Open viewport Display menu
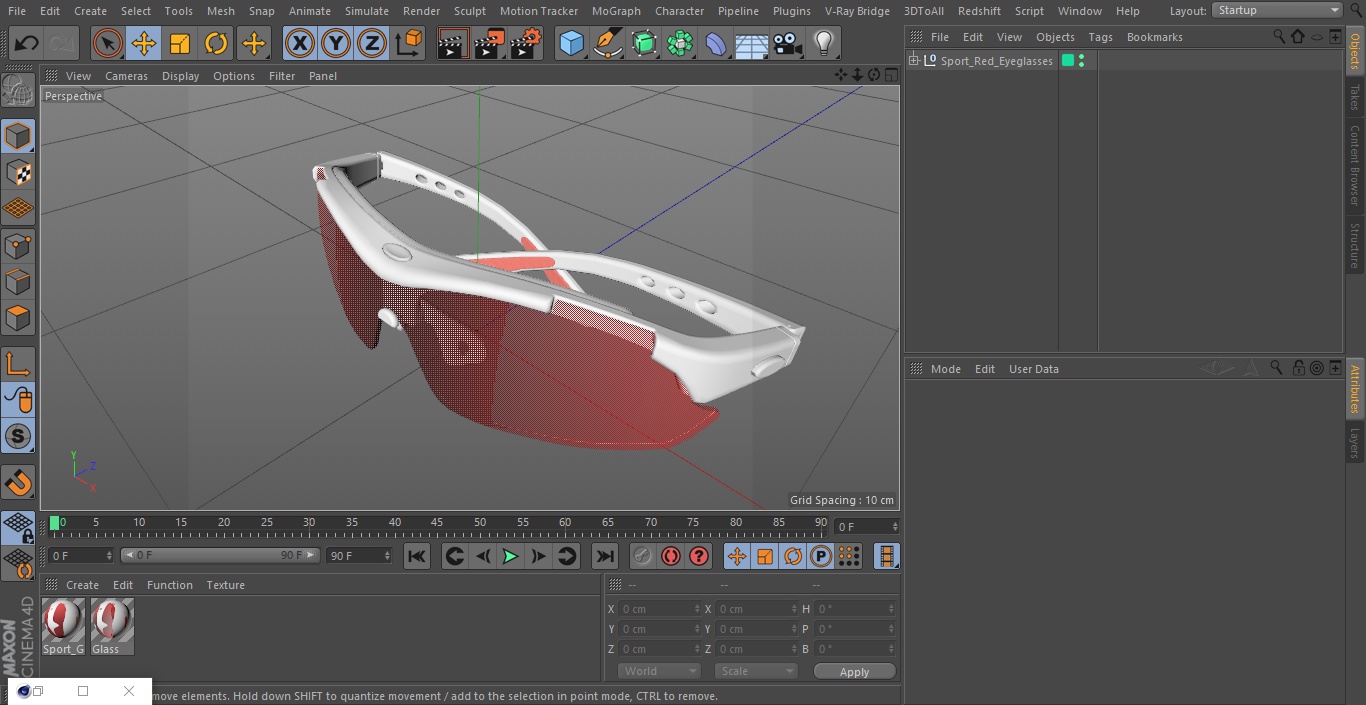 (180, 76)
